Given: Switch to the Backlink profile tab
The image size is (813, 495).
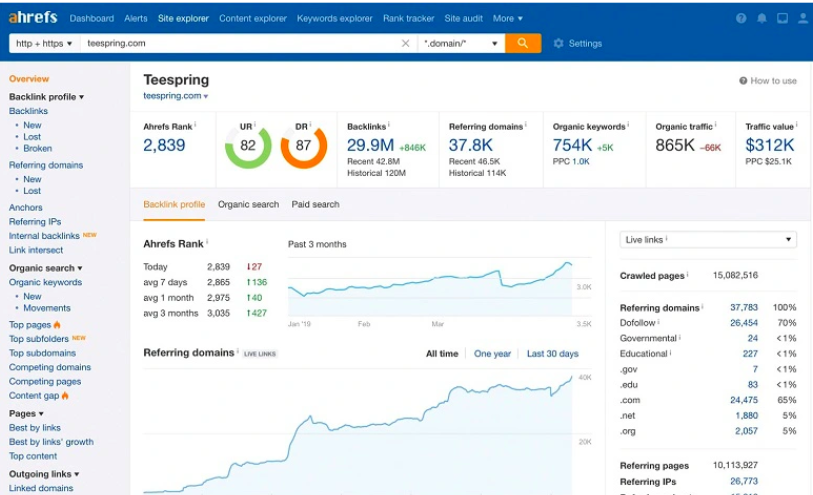Looking at the screenshot, I should (174, 204).
